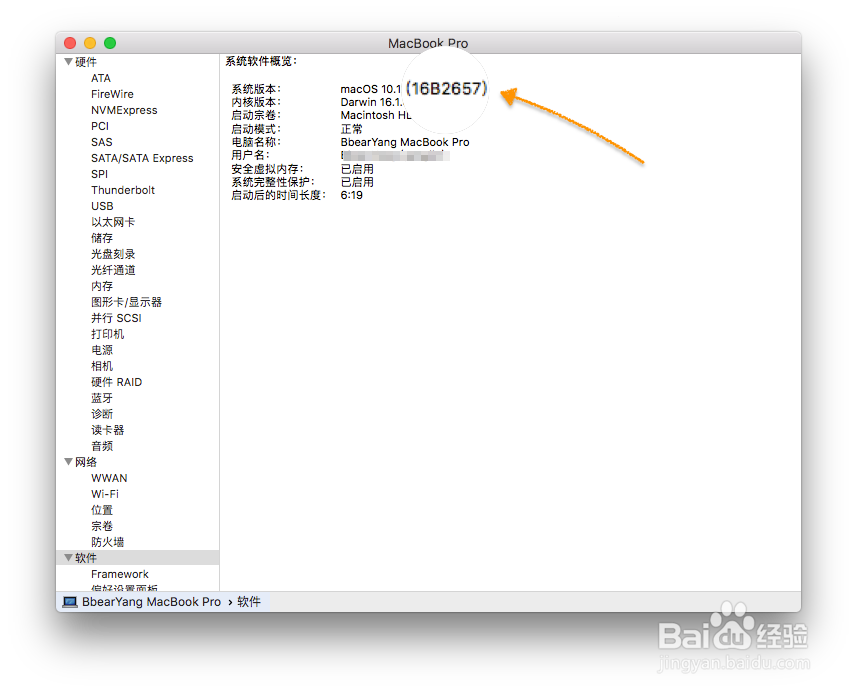Select 以太网卡 in the sidebar
The image size is (857, 692).
(113, 222)
